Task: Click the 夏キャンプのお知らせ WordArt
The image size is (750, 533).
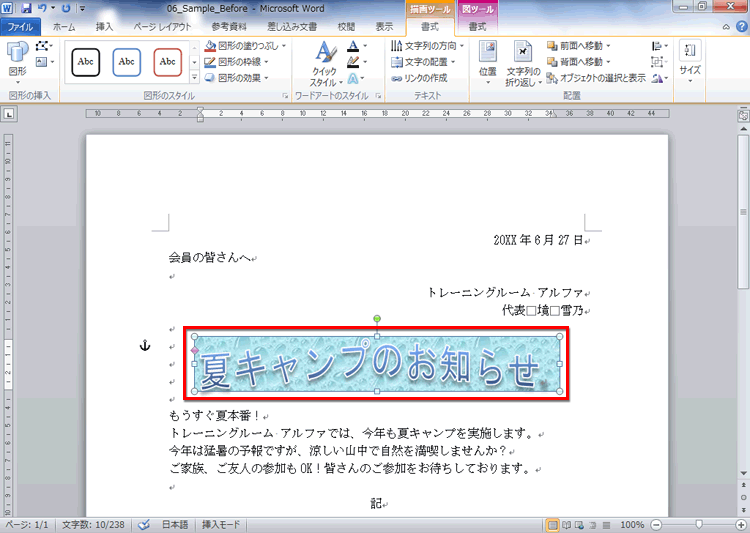Action: point(377,364)
